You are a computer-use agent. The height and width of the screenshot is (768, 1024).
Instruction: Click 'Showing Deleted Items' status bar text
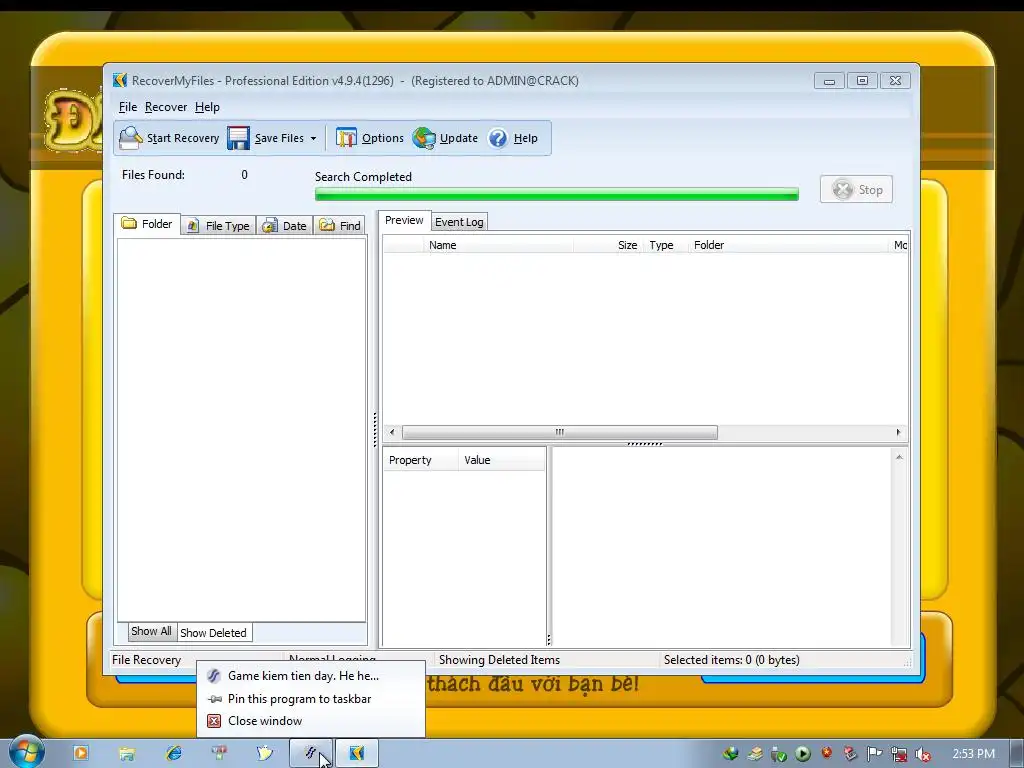(x=499, y=660)
